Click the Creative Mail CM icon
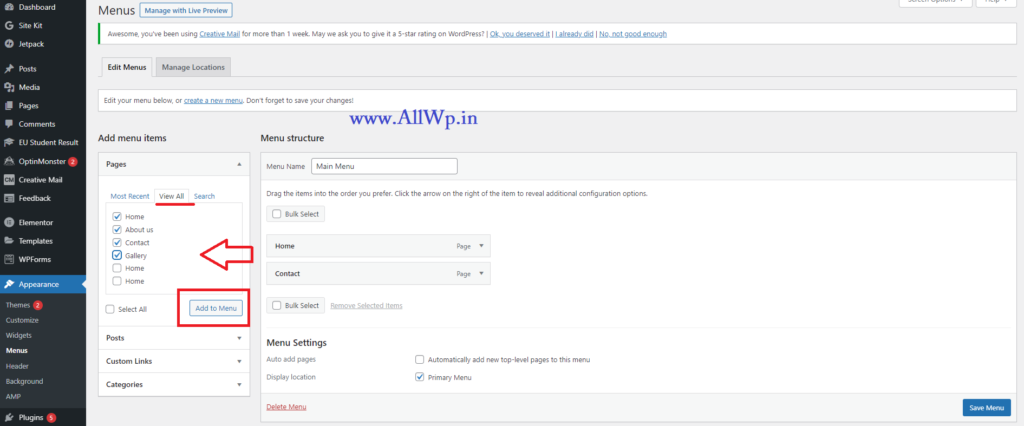 point(9,180)
